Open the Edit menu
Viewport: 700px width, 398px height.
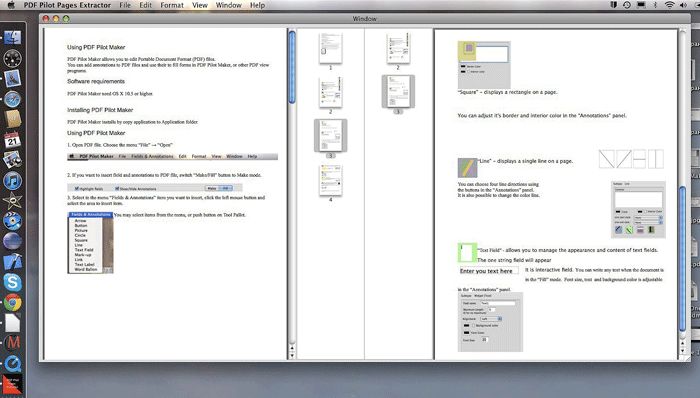pyautogui.click(x=146, y=5)
